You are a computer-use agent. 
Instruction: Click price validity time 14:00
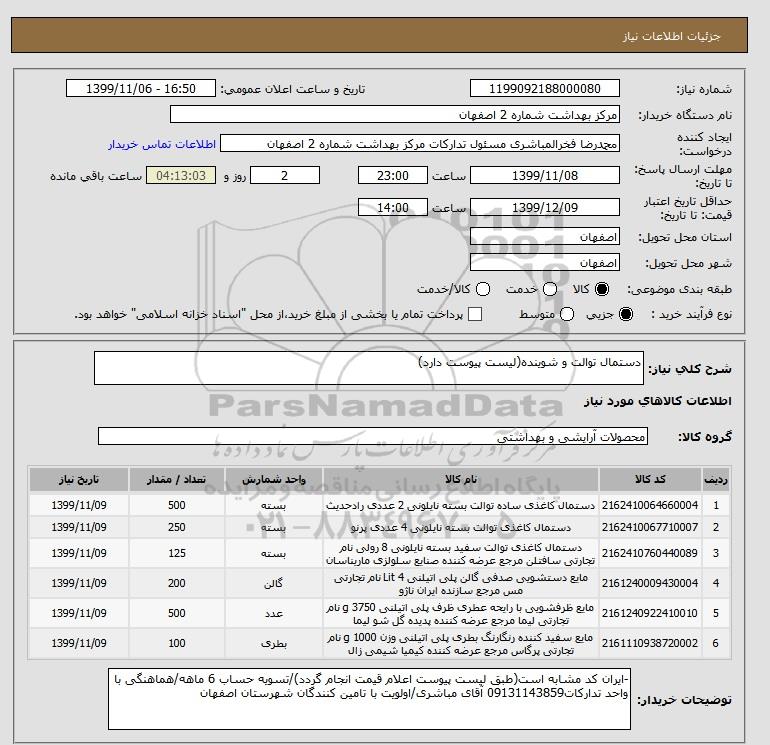coord(393,207)
